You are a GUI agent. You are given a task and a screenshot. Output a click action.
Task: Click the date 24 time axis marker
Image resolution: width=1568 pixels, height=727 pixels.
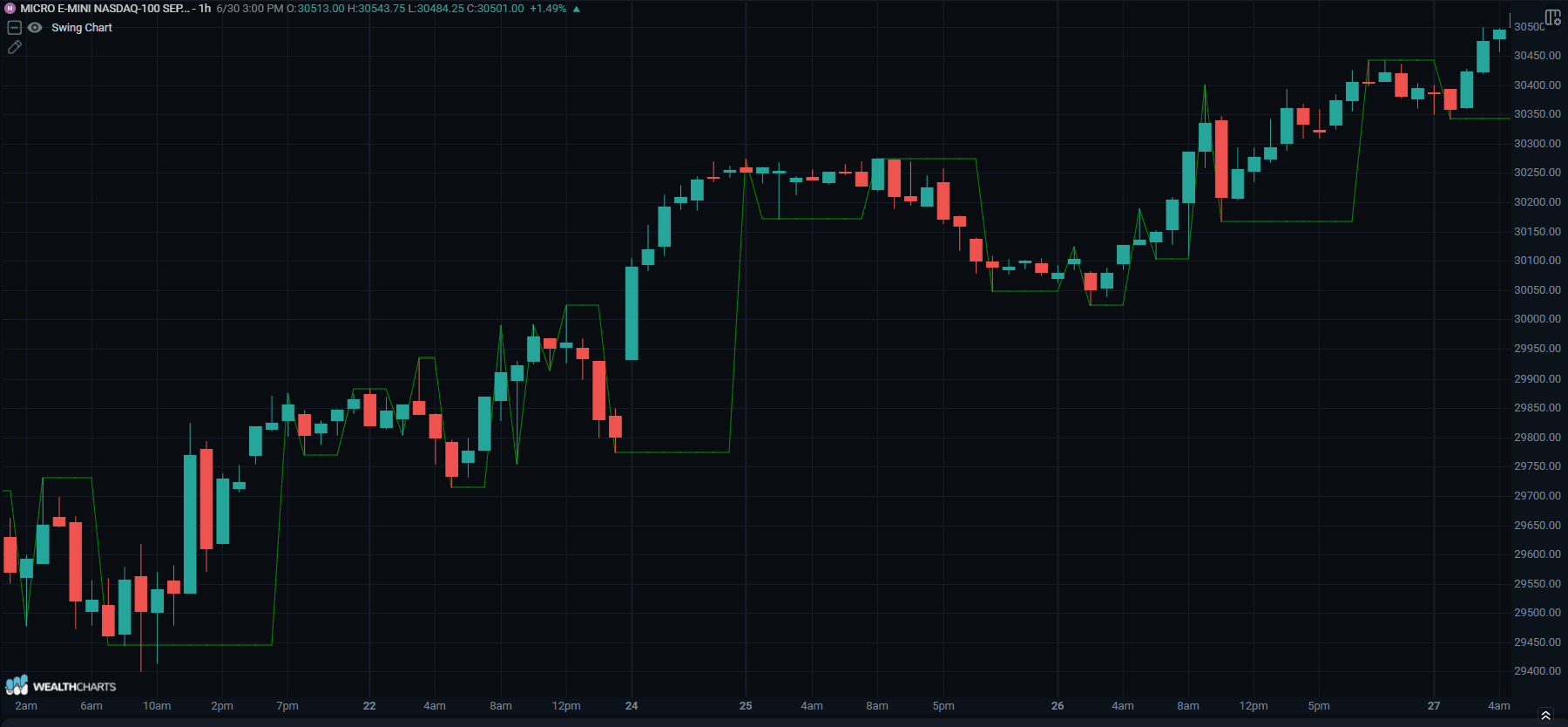[632, 706]
